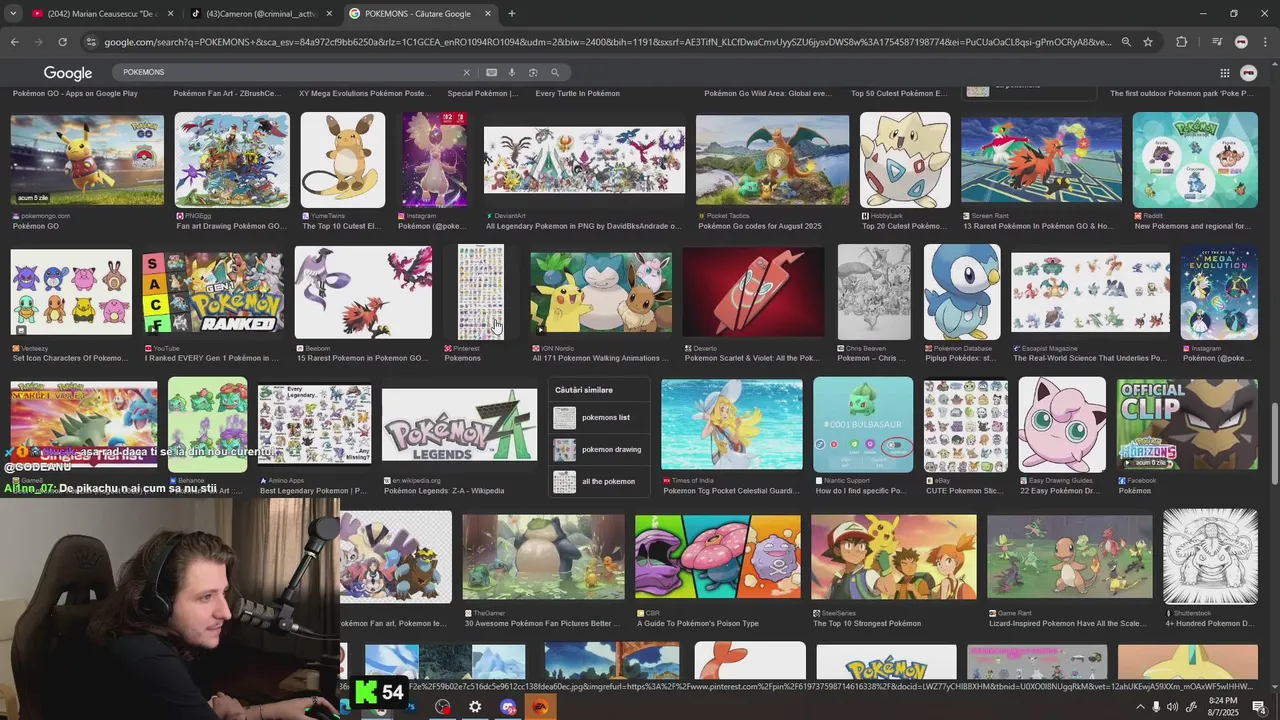
Task: Start a voice search with the microphone
Action: (512, 72)
